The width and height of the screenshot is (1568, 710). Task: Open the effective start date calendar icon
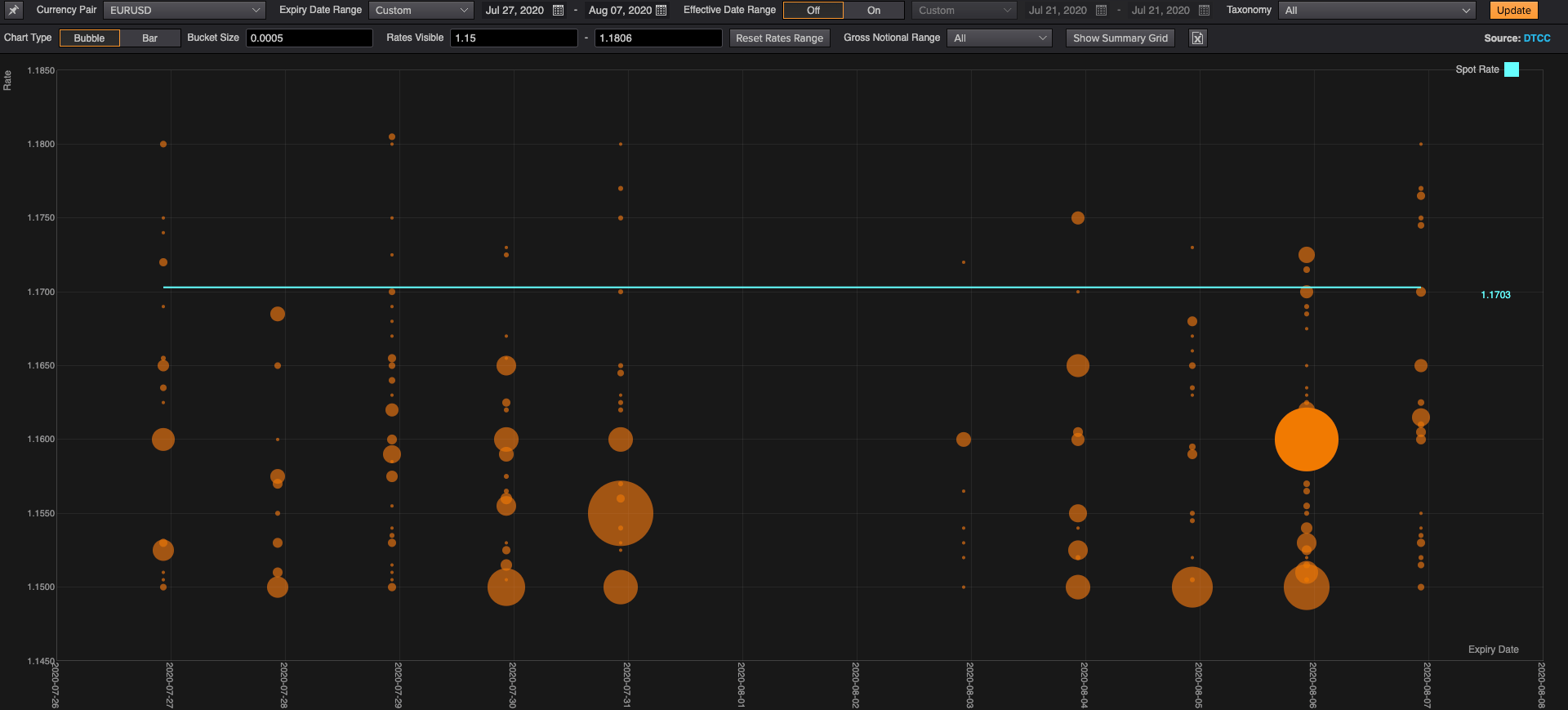click(x=1101, y=11)
